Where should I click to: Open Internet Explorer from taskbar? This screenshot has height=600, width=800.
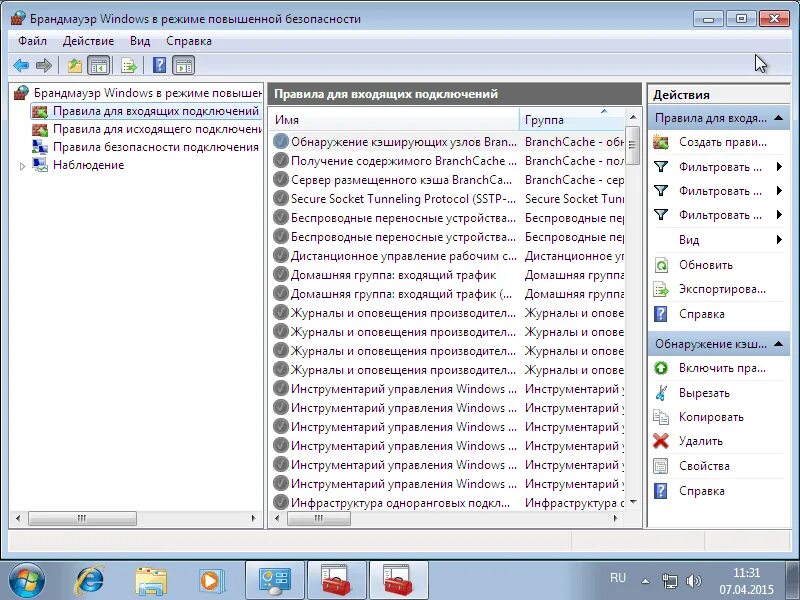point(90,580)
